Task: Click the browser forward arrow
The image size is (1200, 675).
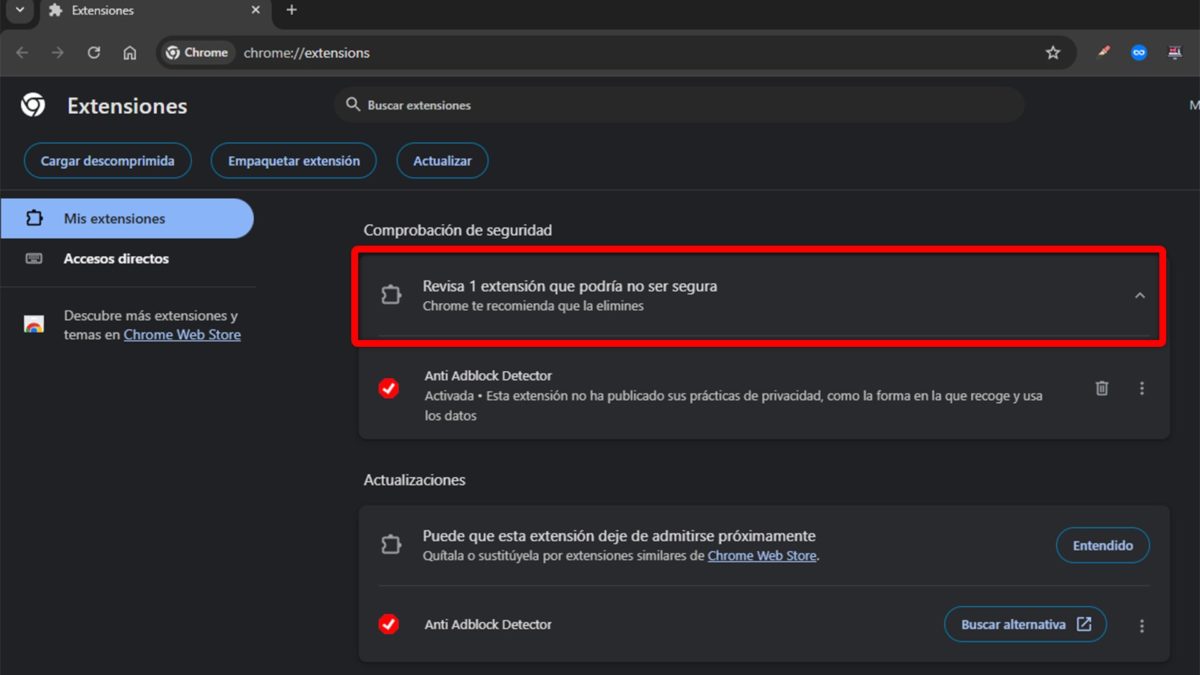Action: 58,52
